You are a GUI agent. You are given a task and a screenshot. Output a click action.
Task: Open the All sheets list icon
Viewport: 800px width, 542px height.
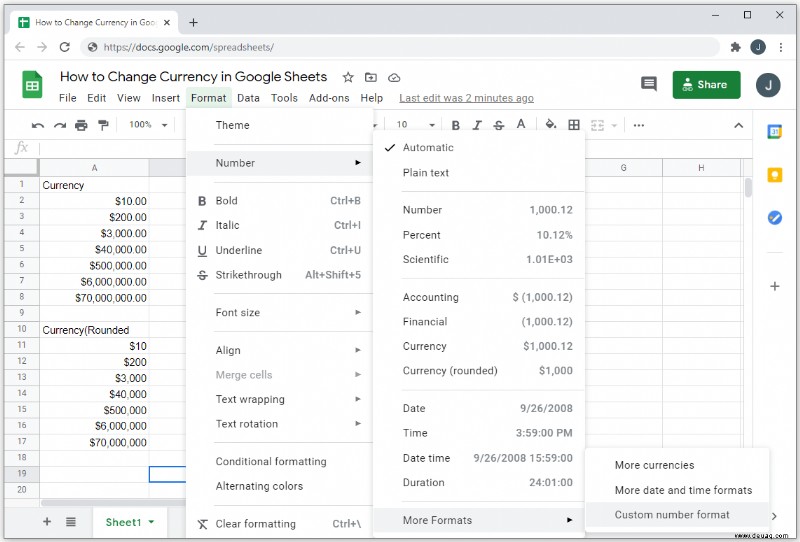pos(71,522)
